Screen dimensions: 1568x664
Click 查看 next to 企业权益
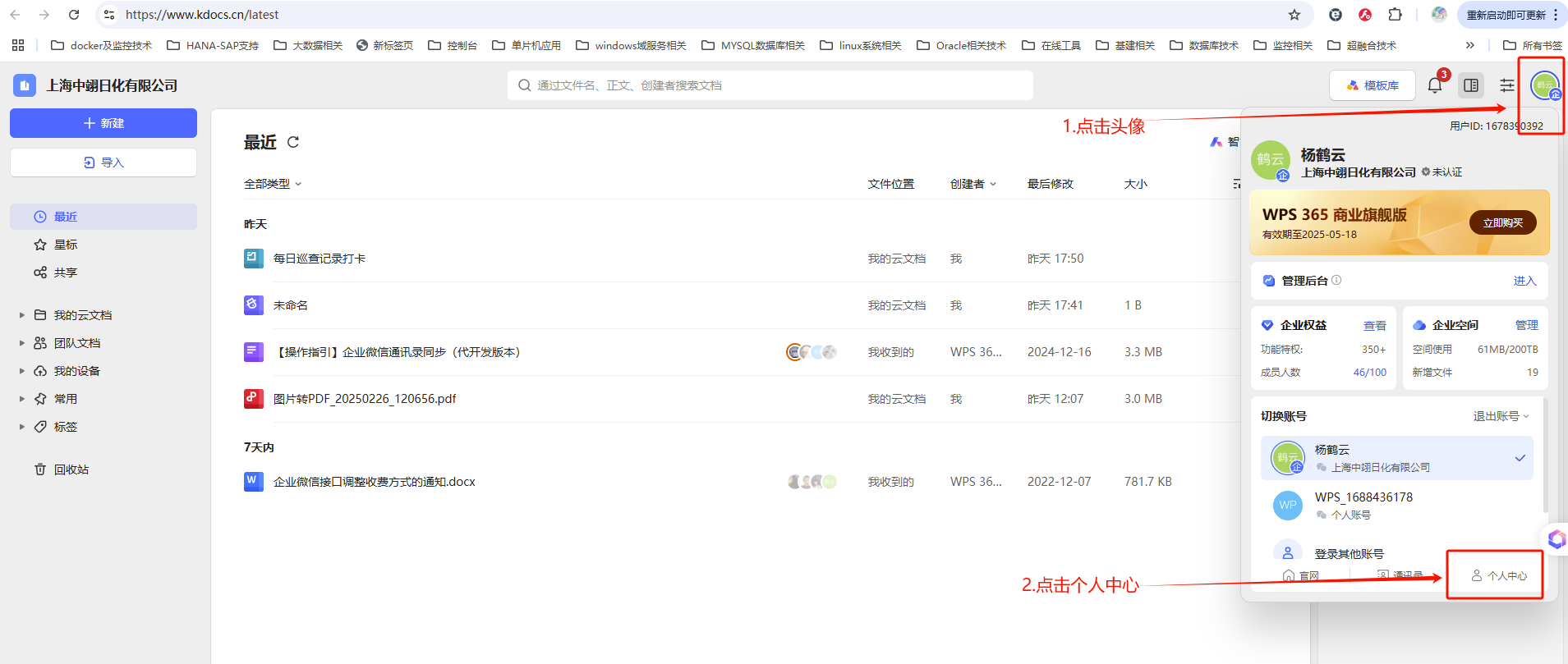tap(1375, 326)
